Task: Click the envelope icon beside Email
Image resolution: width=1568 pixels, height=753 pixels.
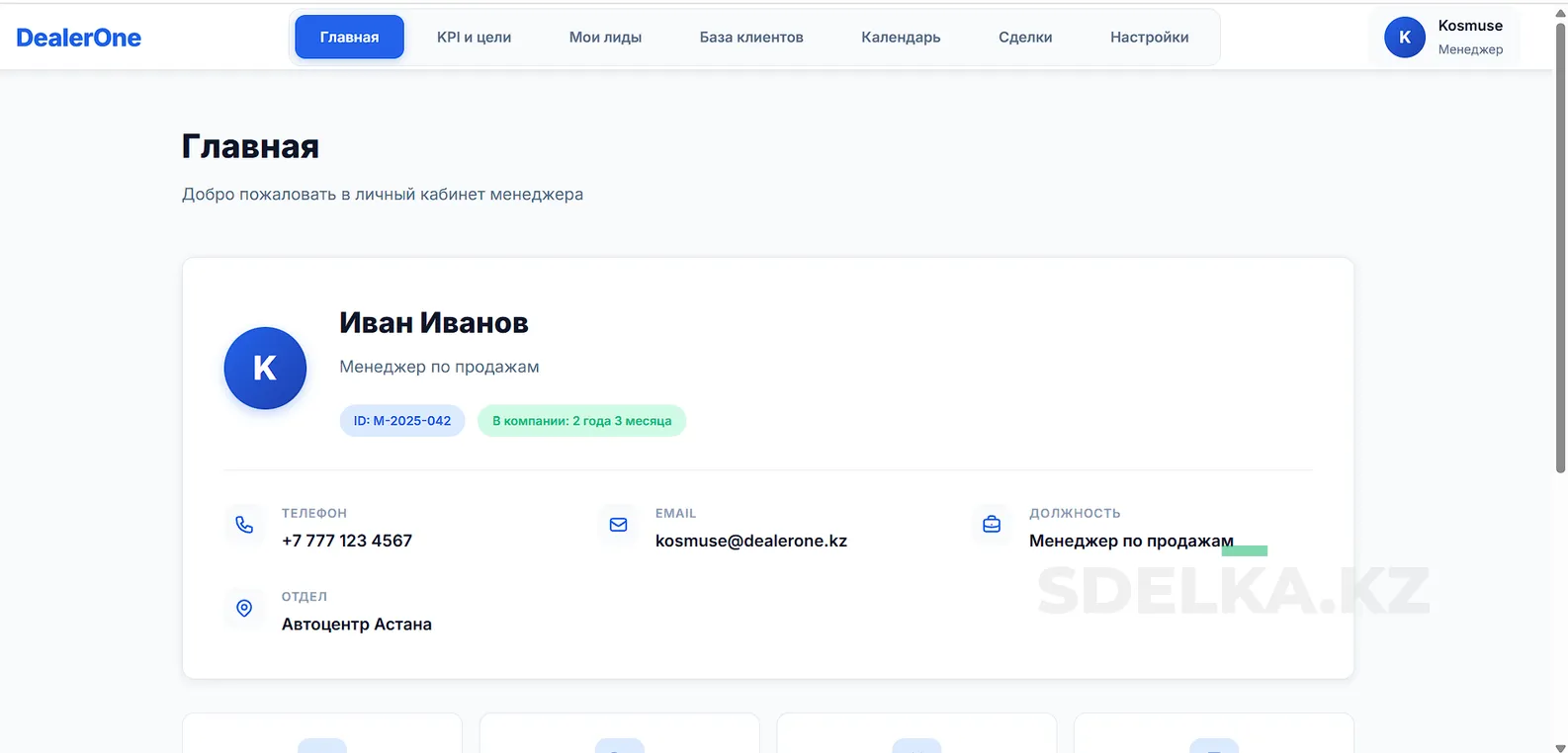Action: [618, 525]
